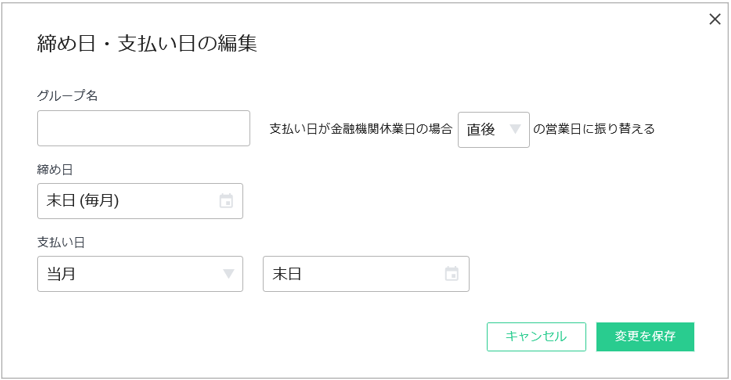This screenshot has width=731, height=380.
Task: Click the text の営業日に振り替える
Action: 594,129
